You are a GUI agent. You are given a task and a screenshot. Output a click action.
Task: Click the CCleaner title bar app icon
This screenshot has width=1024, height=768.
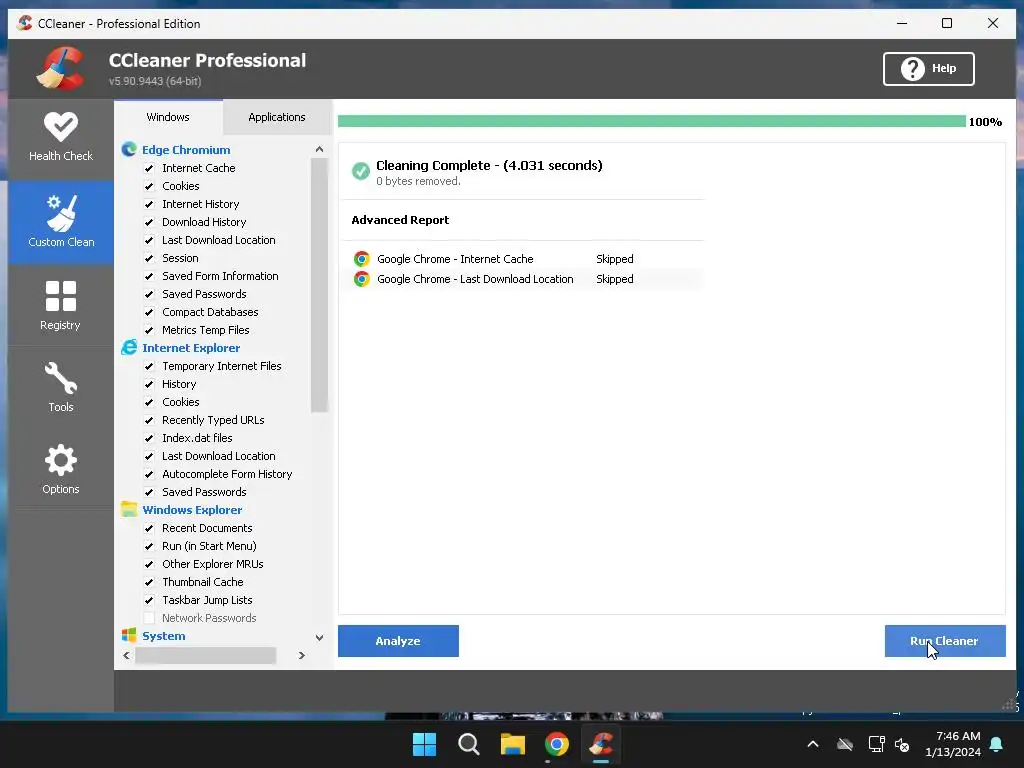[x=25, y=23]
